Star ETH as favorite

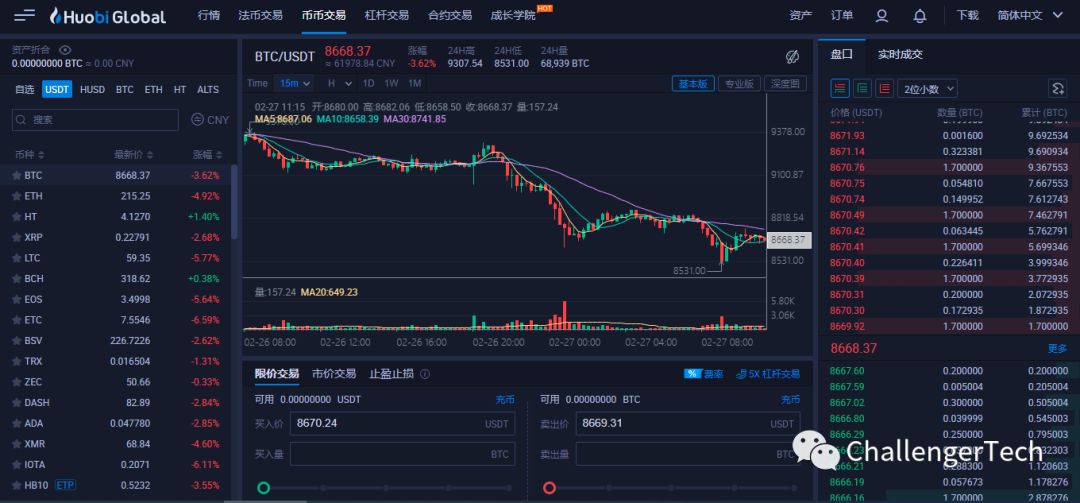click(16, 196)
